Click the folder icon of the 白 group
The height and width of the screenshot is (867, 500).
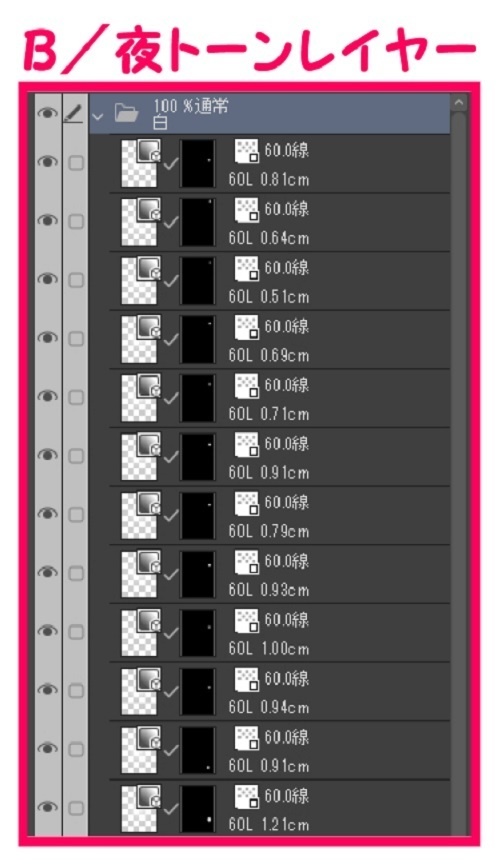click(127, 114)
